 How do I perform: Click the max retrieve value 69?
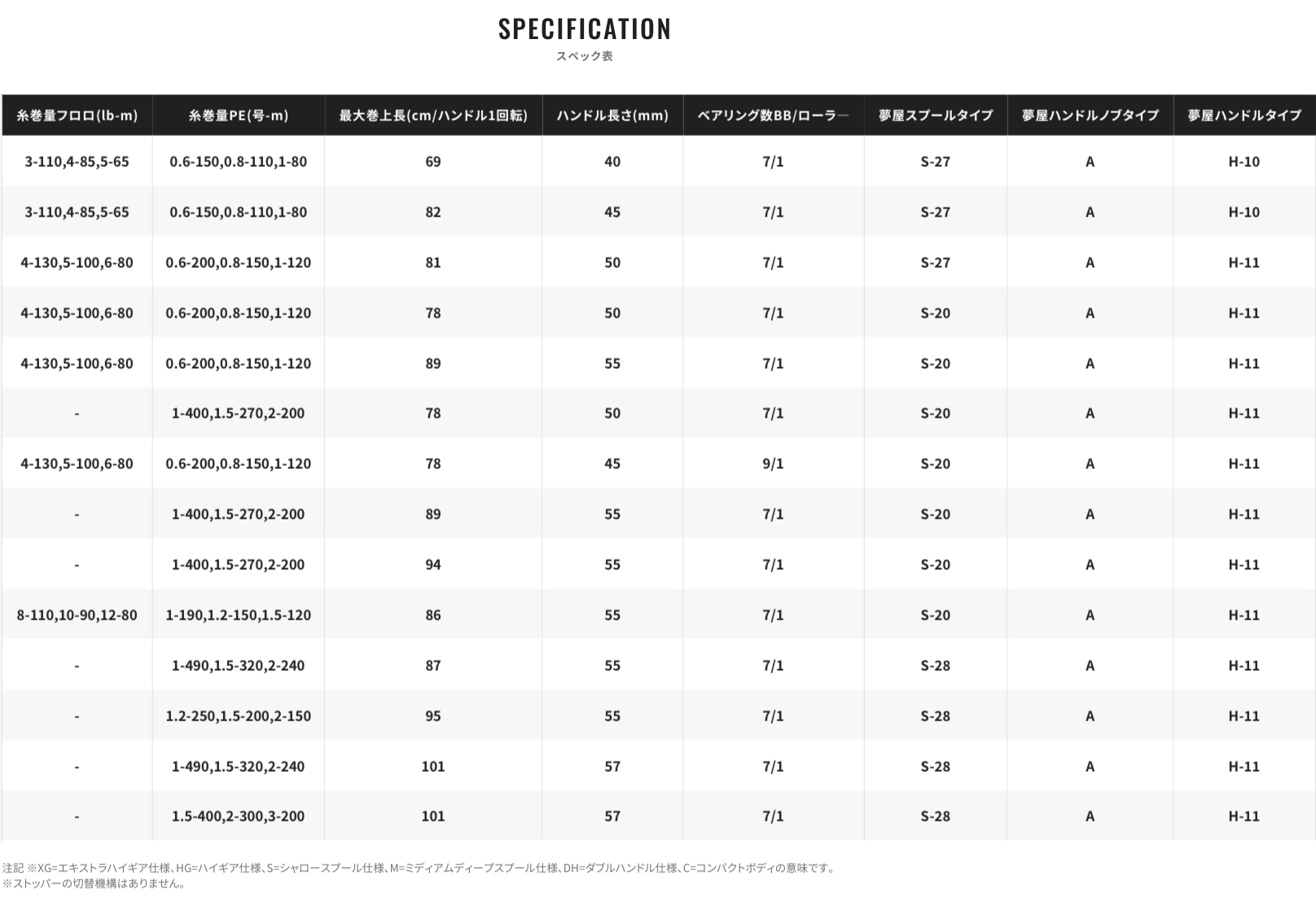coord(433,162)
